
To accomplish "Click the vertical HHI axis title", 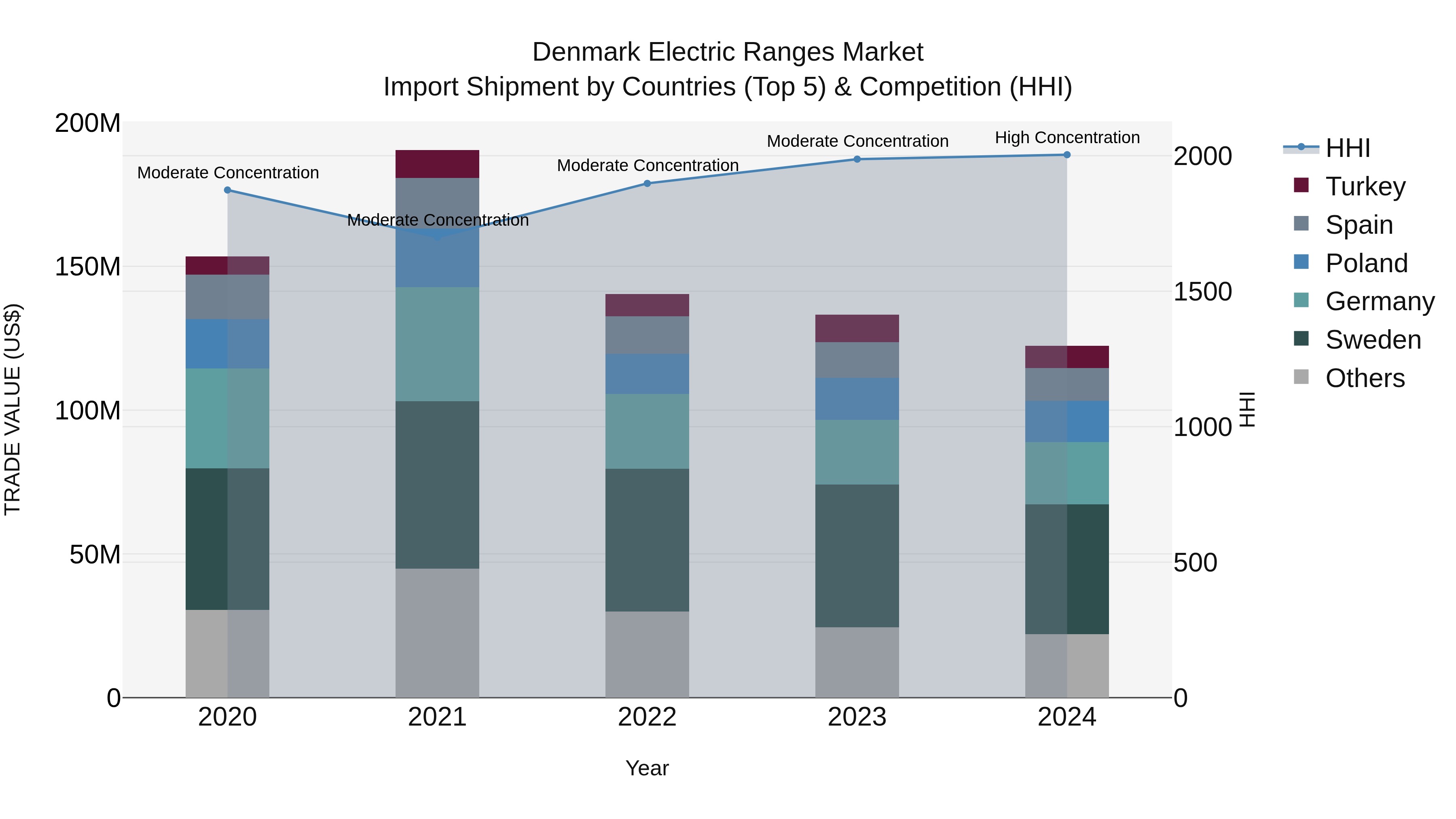I will pos(1247,409).
